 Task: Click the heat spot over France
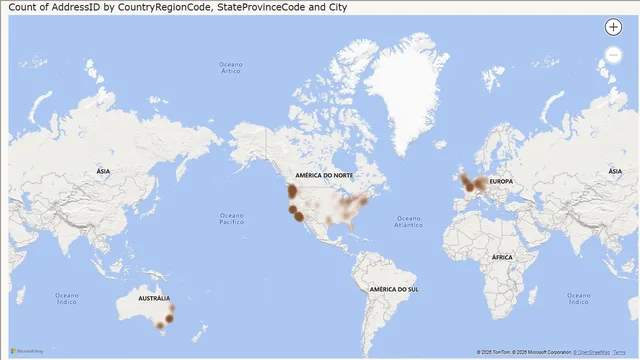point(469,187)
